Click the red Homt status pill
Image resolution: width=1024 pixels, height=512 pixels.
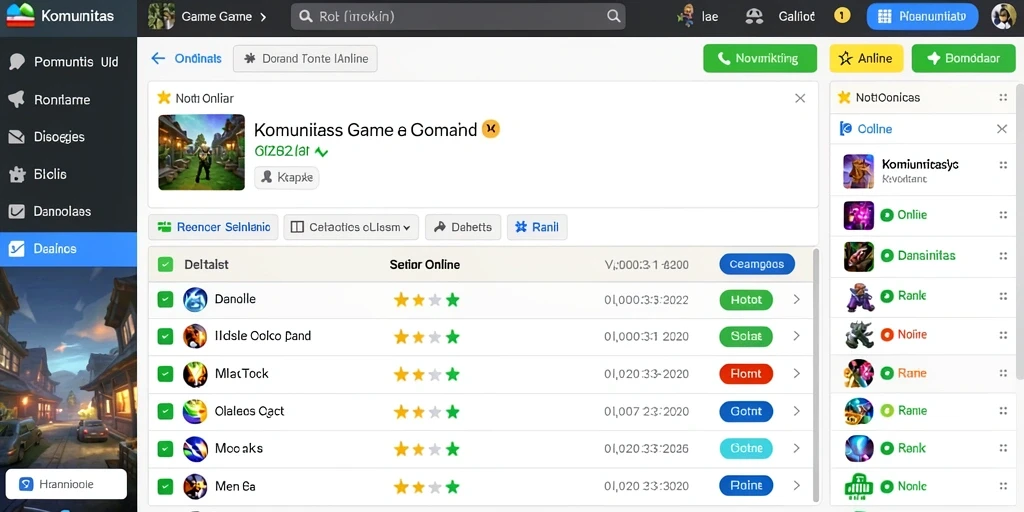click(746, 374)
